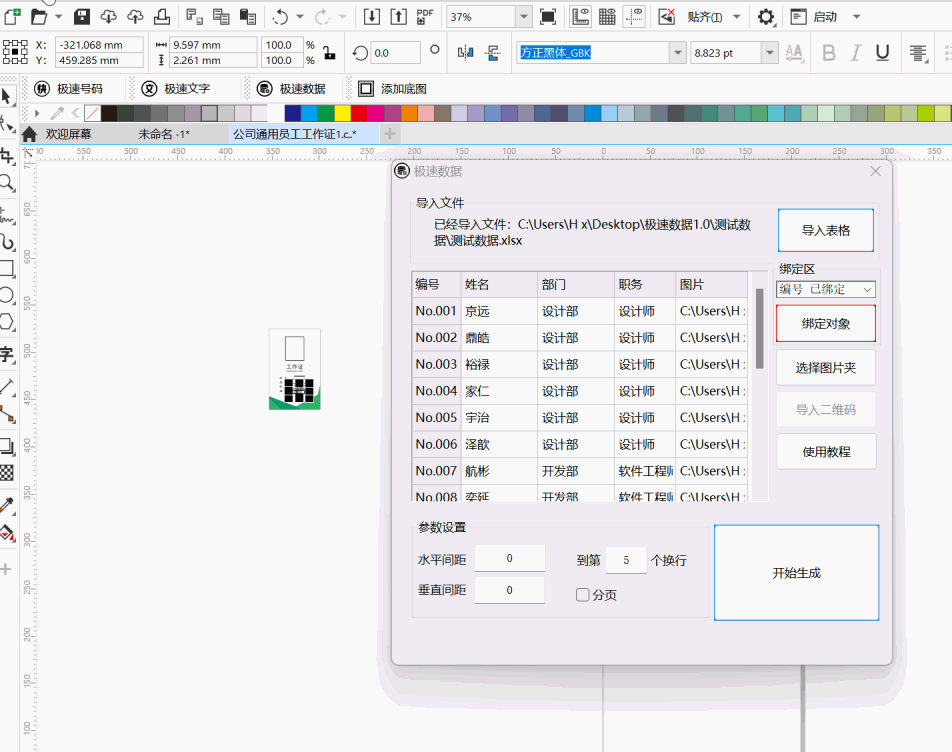952x752 pixels.
Task: Mirror the object vertically
Action: (492, 53)
